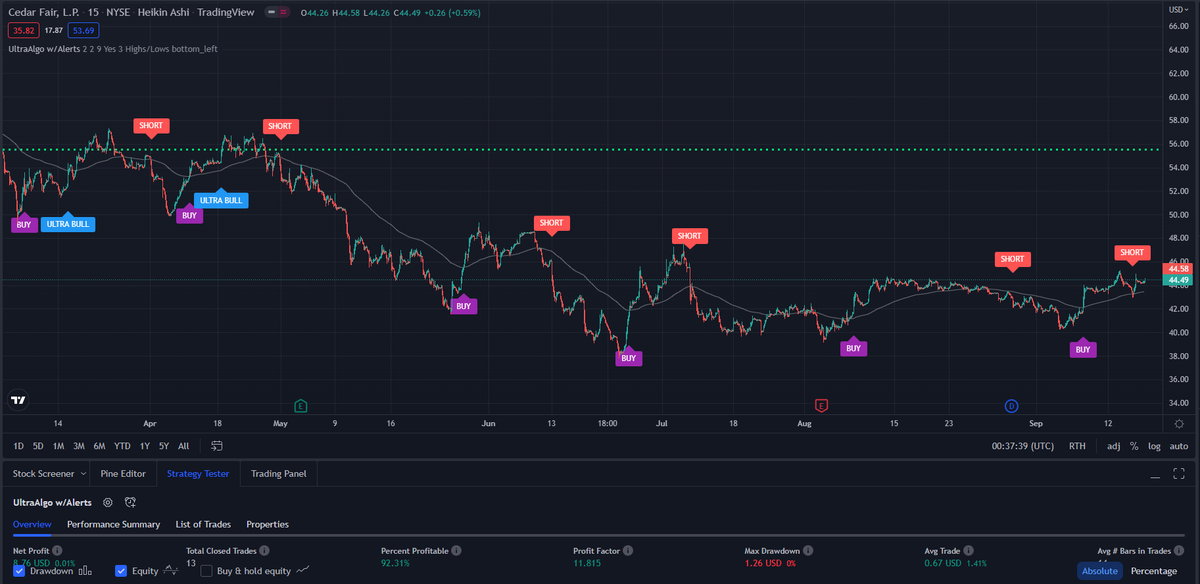The height and width of the screenshot is (584, 1200).
Task: Click the green earnings E marker near May
Action: [300, 405]
